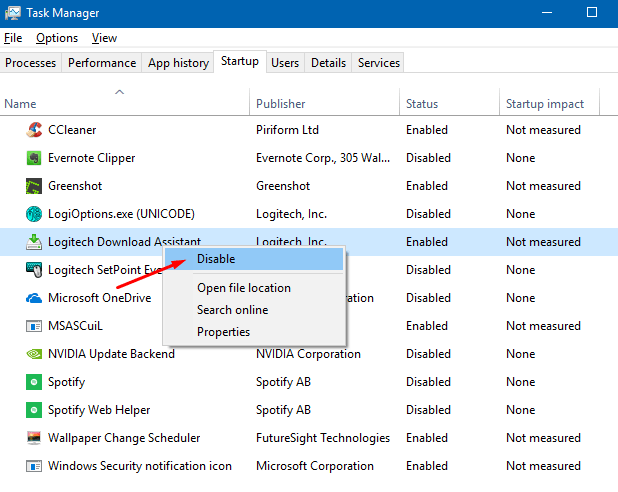This screenshot has width=618, height=492.
Task: Click the CCleaner startup icon
Action: pyautogui.click(x=34, y=130)
